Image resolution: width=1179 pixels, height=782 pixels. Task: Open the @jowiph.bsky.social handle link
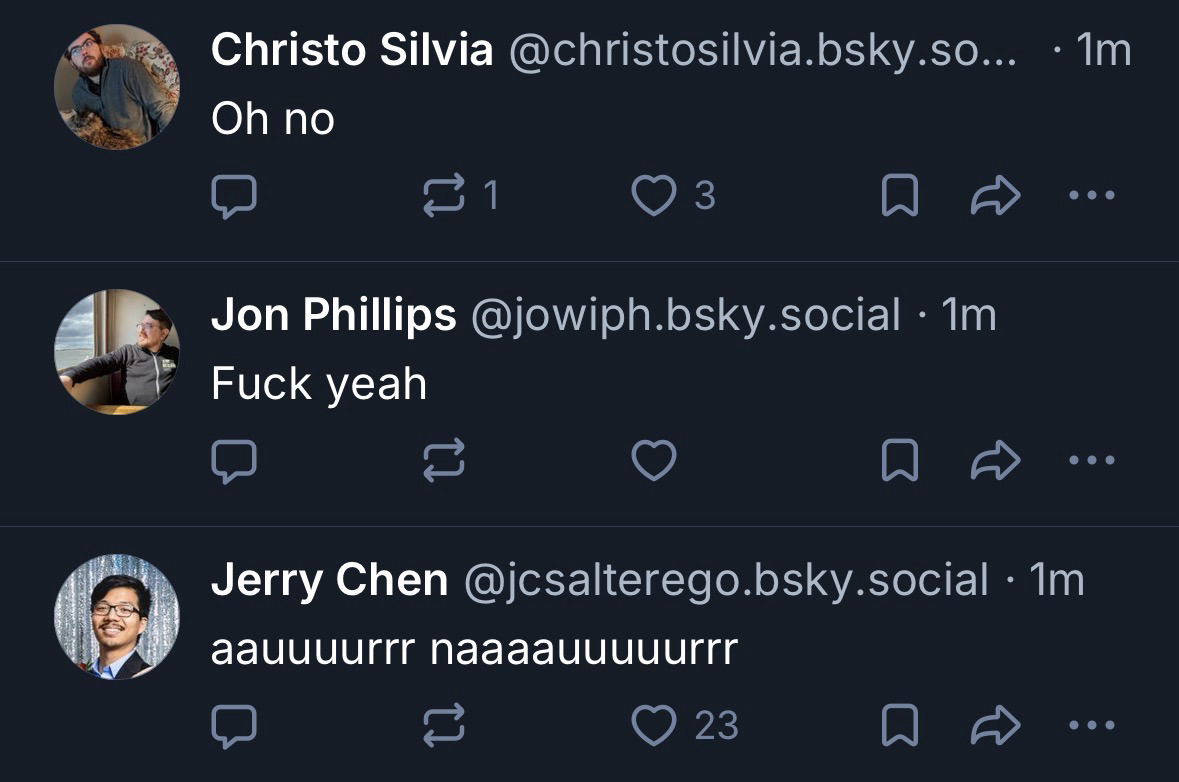click(x=685, y=315)
